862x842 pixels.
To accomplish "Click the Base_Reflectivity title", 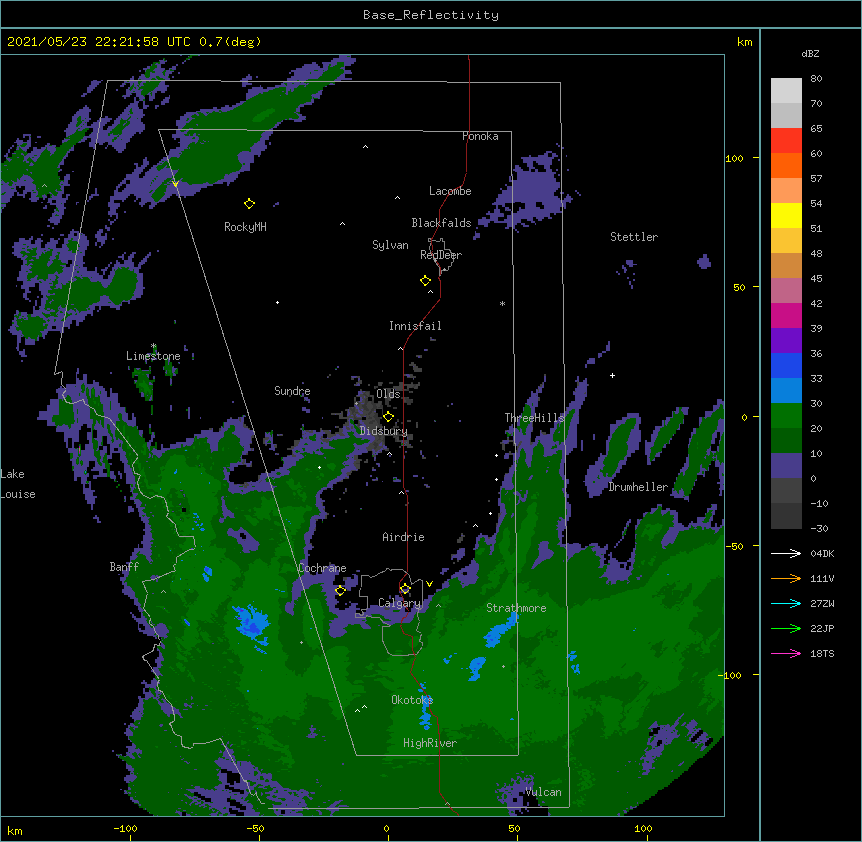I will (x=431, y=15).
